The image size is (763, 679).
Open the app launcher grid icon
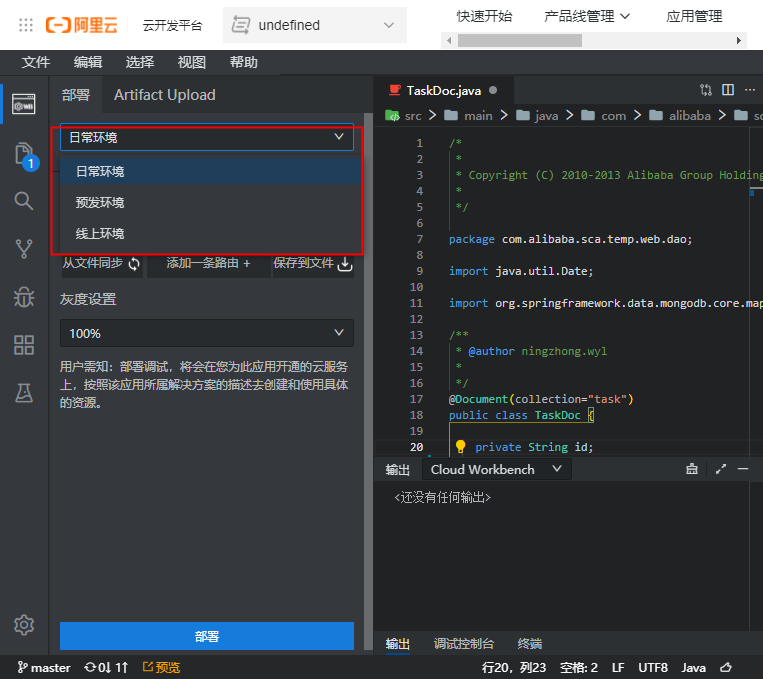point(25,25)
